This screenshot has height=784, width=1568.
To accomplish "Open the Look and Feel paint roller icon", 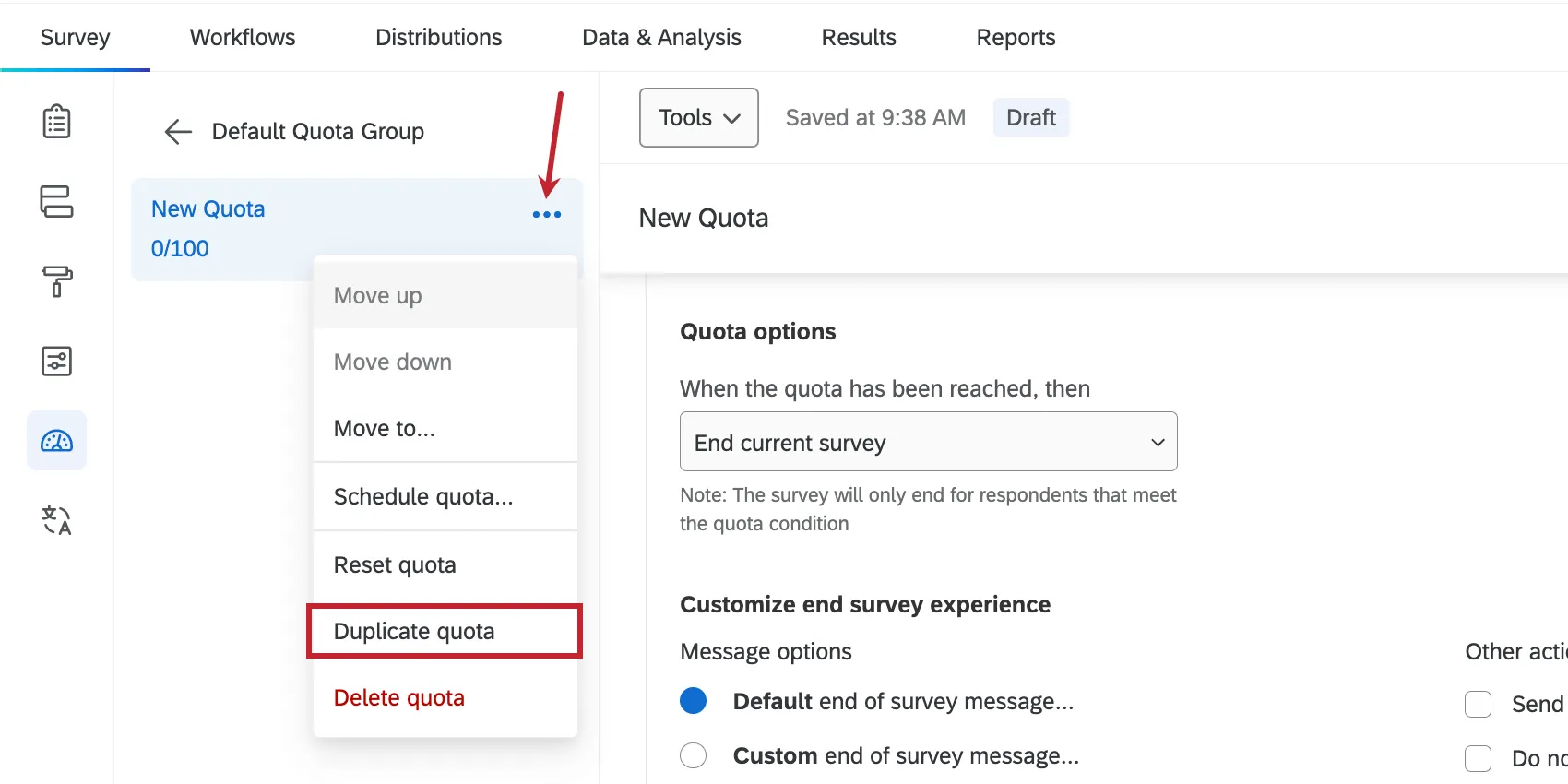I will [56, 281].
